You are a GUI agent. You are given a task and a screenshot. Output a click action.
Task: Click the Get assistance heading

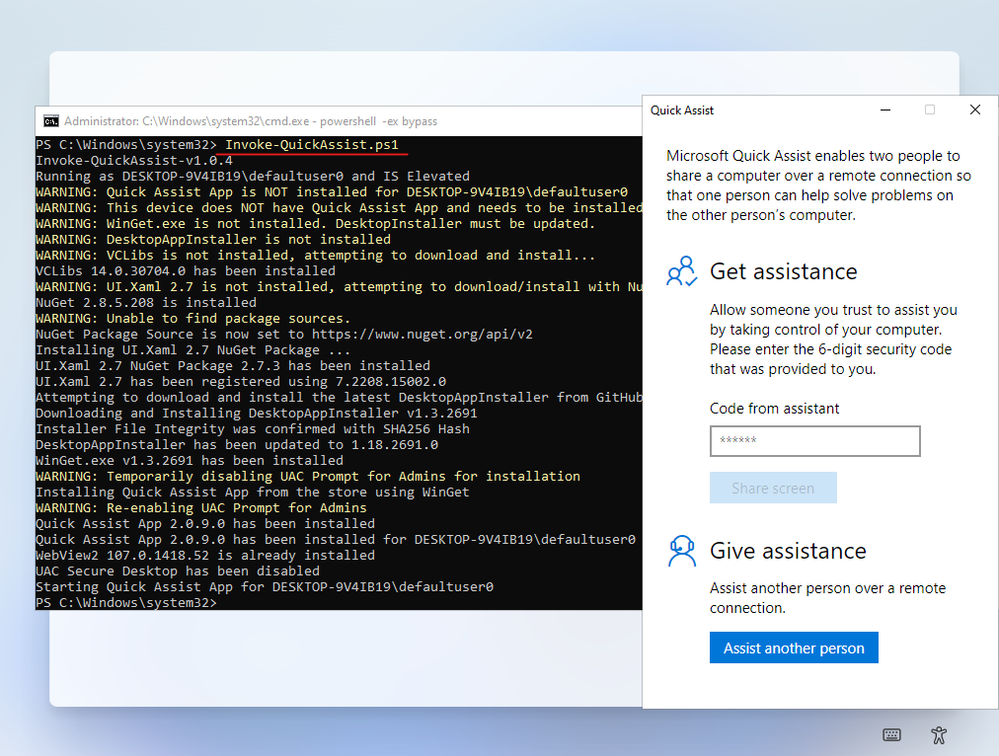[783, 271]
